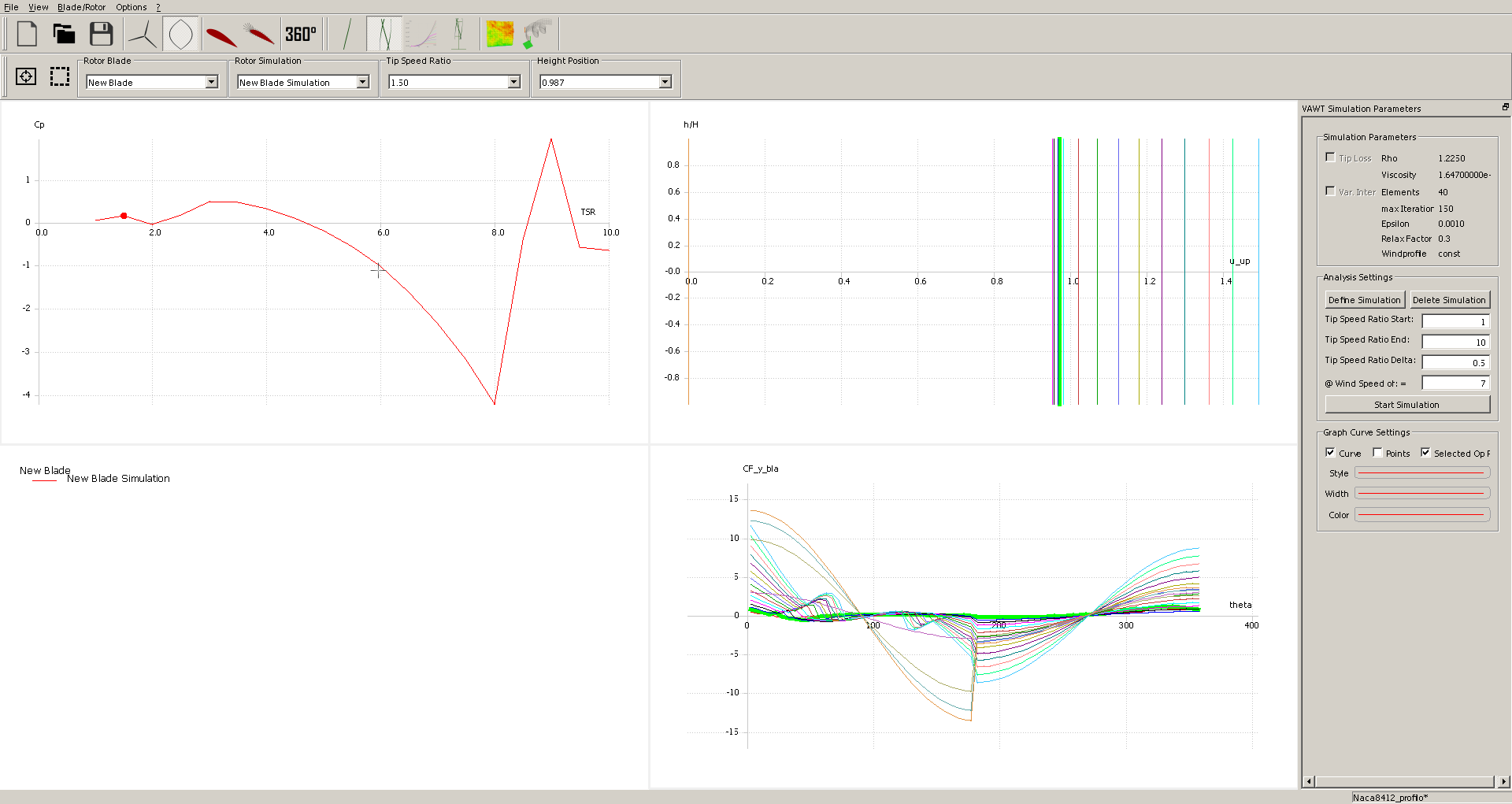Open the Rotor Simulation dropdown
The image size is (1512, 804).
[303, 82]
